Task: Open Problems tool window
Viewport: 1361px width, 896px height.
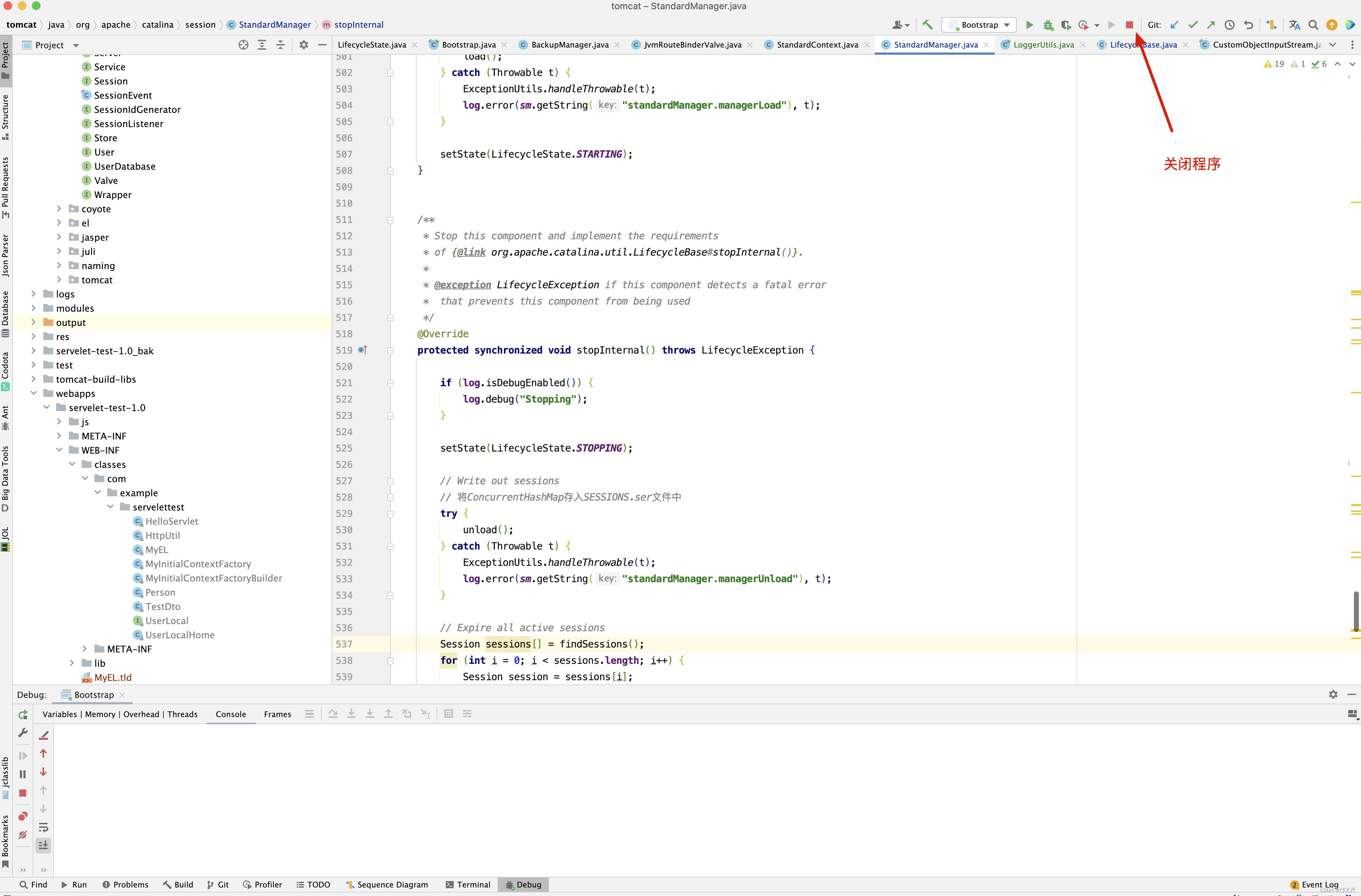Action: click(125, 885)
